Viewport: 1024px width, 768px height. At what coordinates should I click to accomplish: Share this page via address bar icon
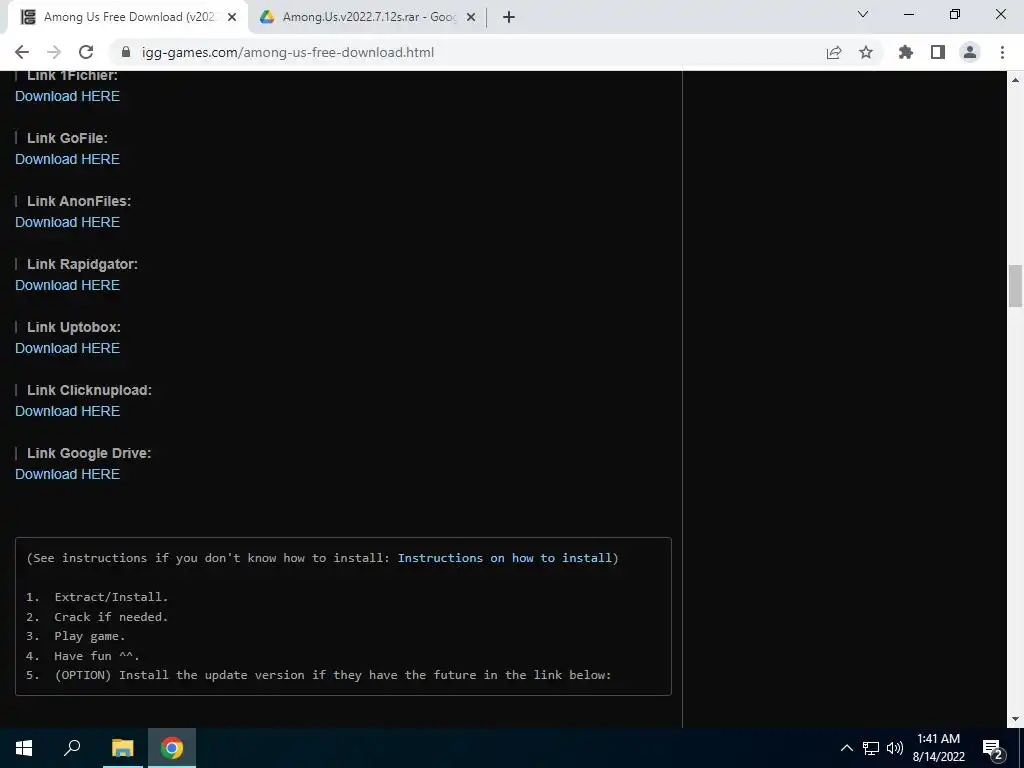pyautogui.click(x=834, y=52)
